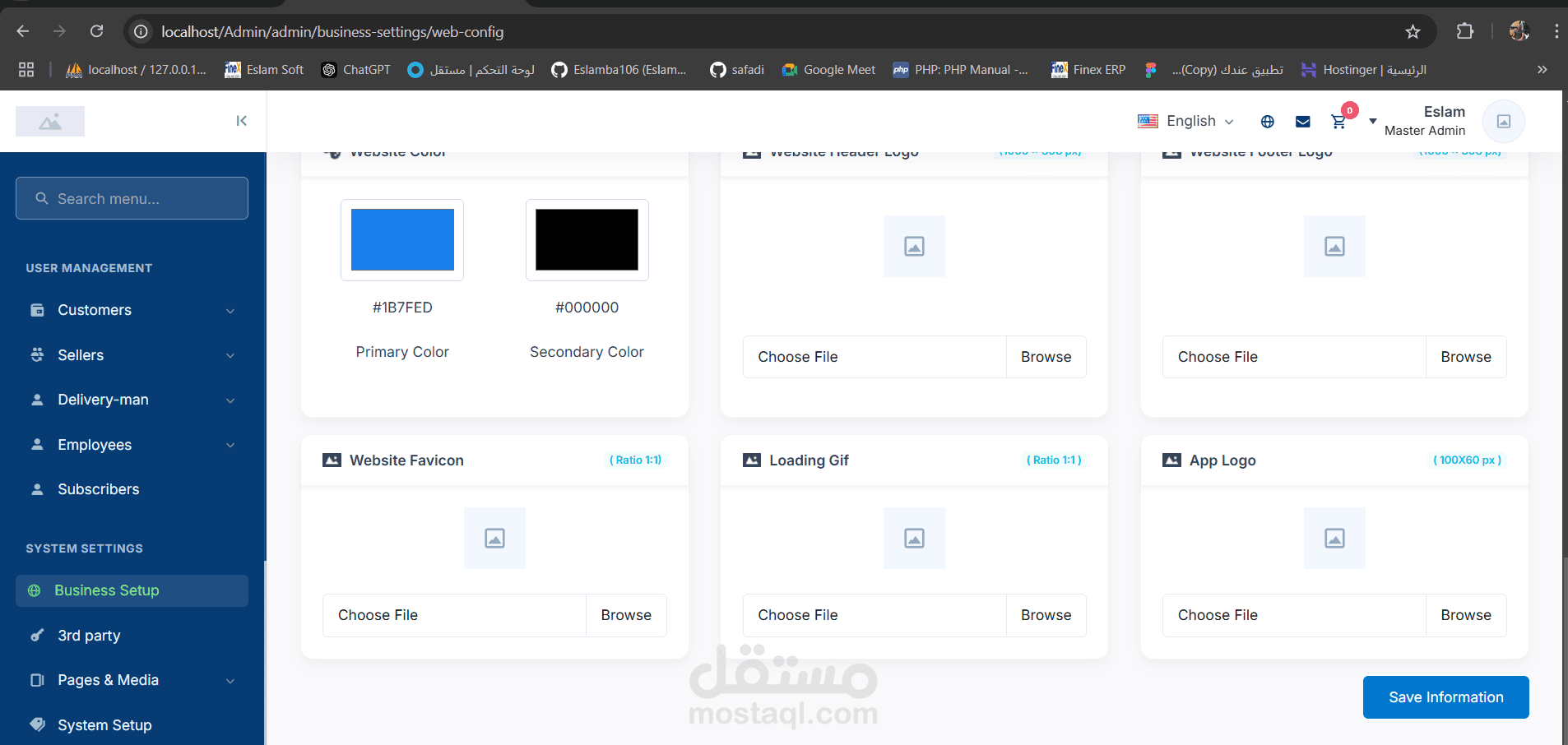Image resolution: width=1568 pixels, height=745 pixels.
Task: Browse for a website header logo file
Action: coord(1046,357)
